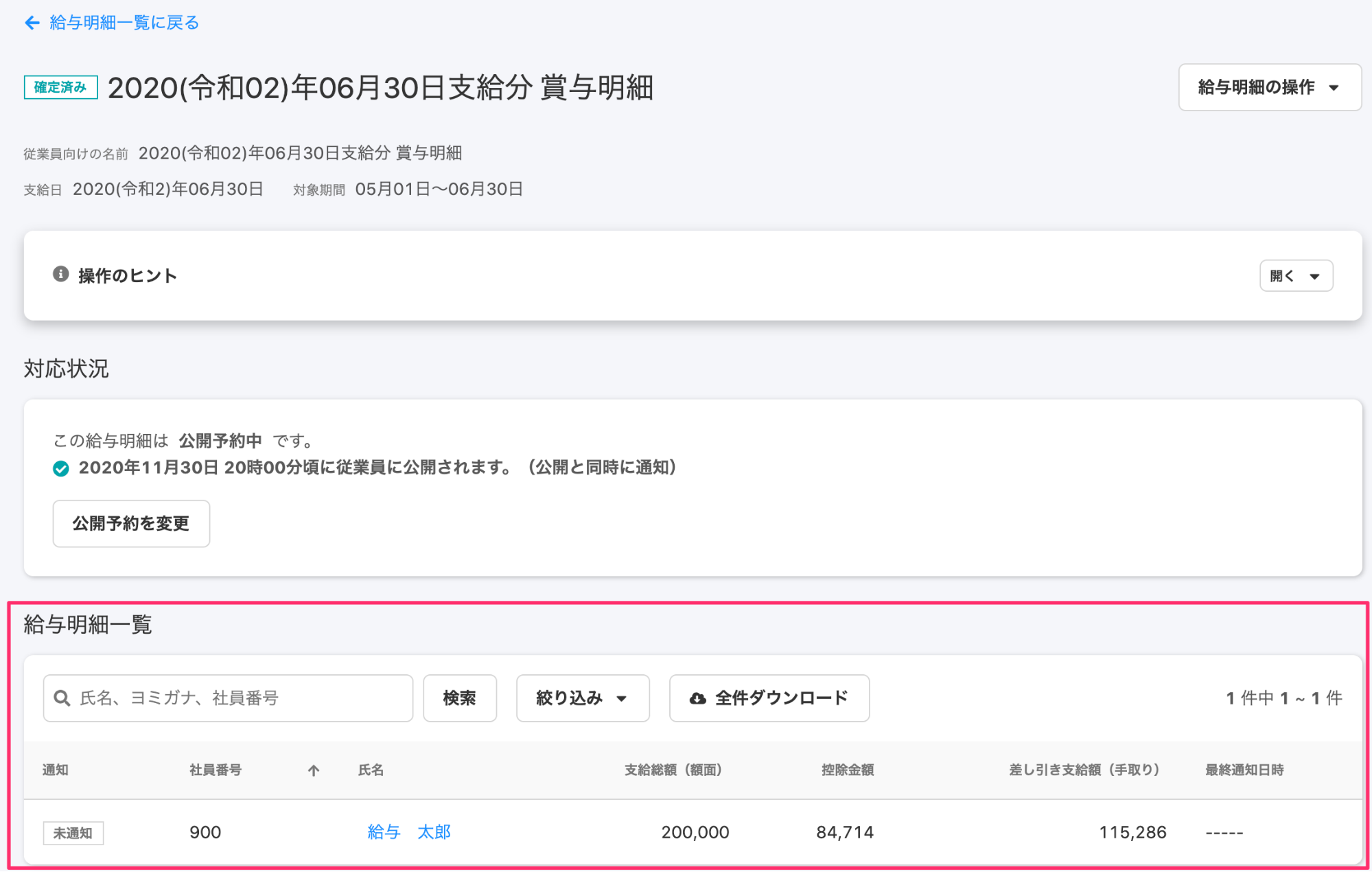Click the 未通知 notification badge

pos(73,833)
